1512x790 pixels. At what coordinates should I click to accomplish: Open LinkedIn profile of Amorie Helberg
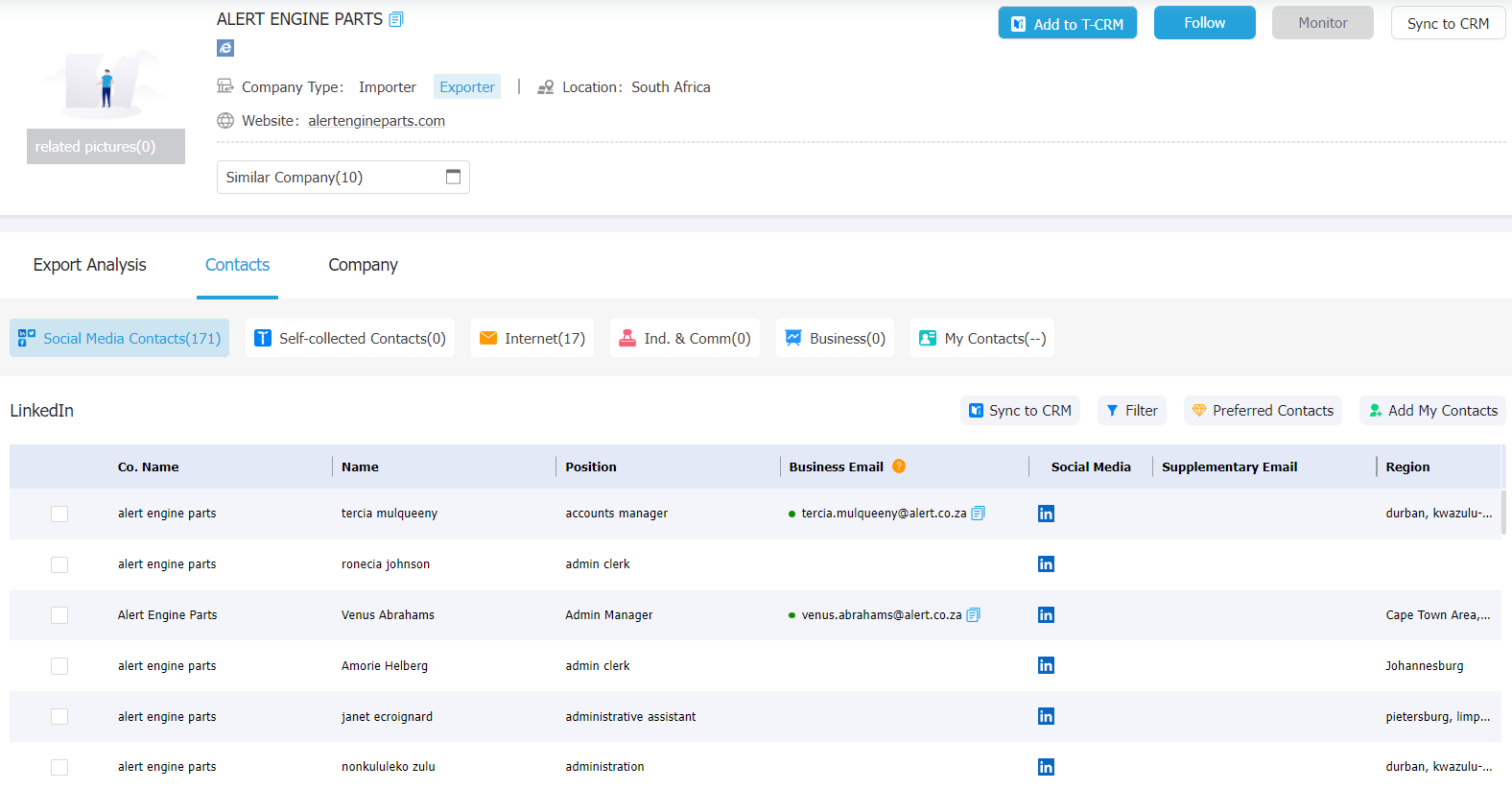tap(1046, 666)
